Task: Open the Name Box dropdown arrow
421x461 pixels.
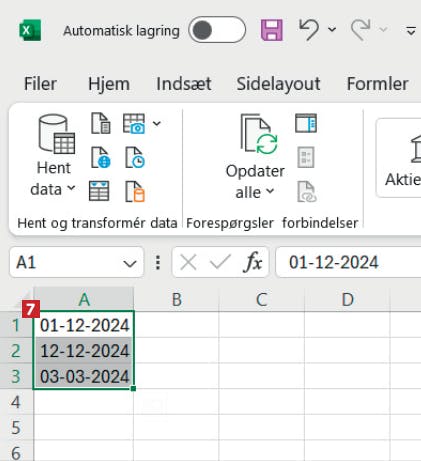Action: [130, 263]
